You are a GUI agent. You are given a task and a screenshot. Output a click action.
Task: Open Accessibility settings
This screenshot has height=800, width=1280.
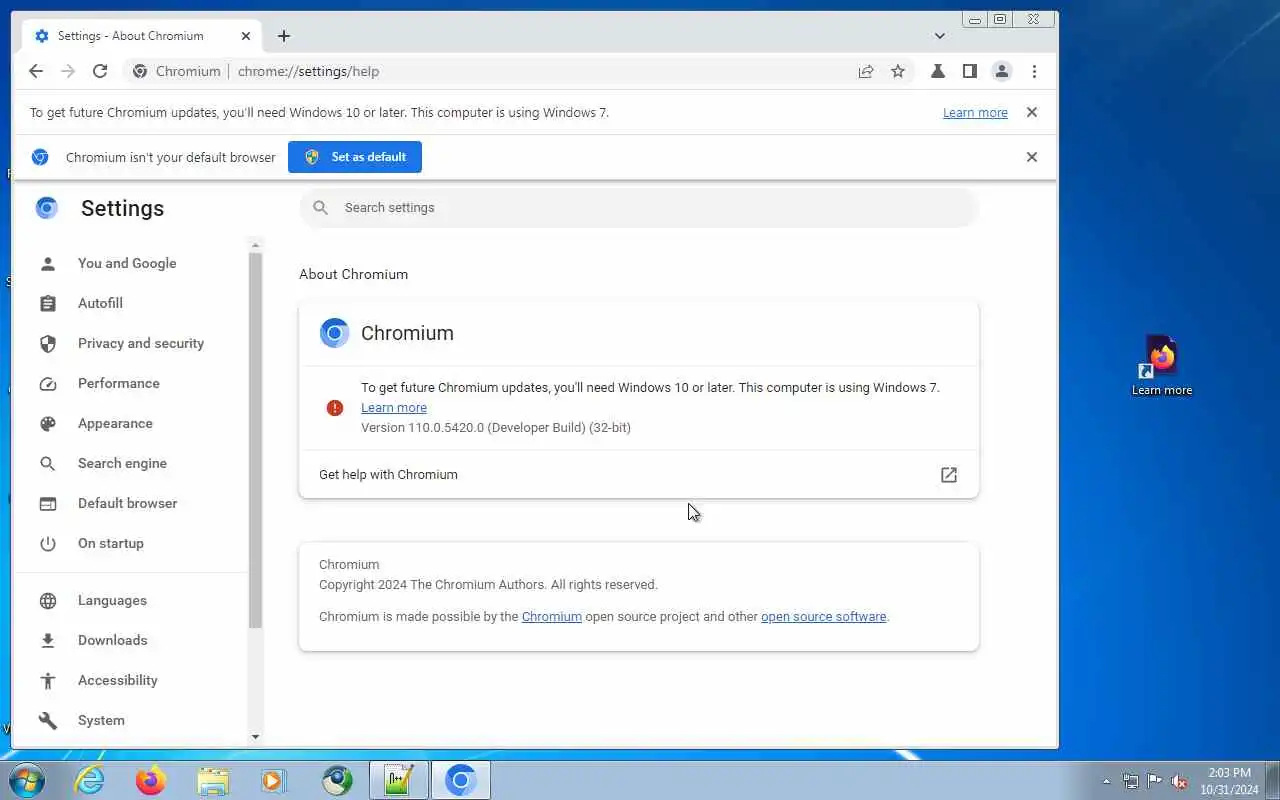coord(117,680)
